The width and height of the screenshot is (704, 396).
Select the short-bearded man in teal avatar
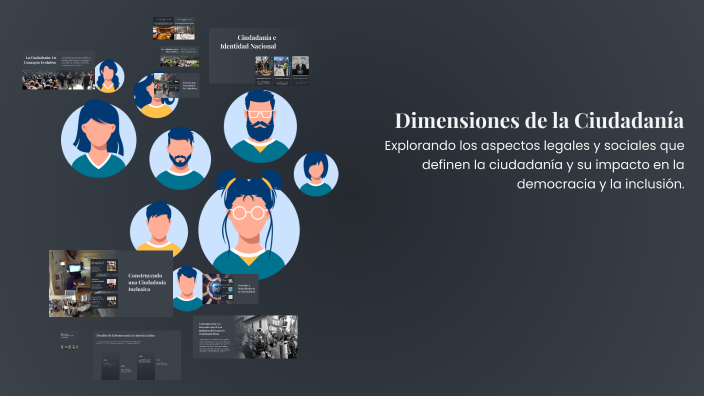180,159
